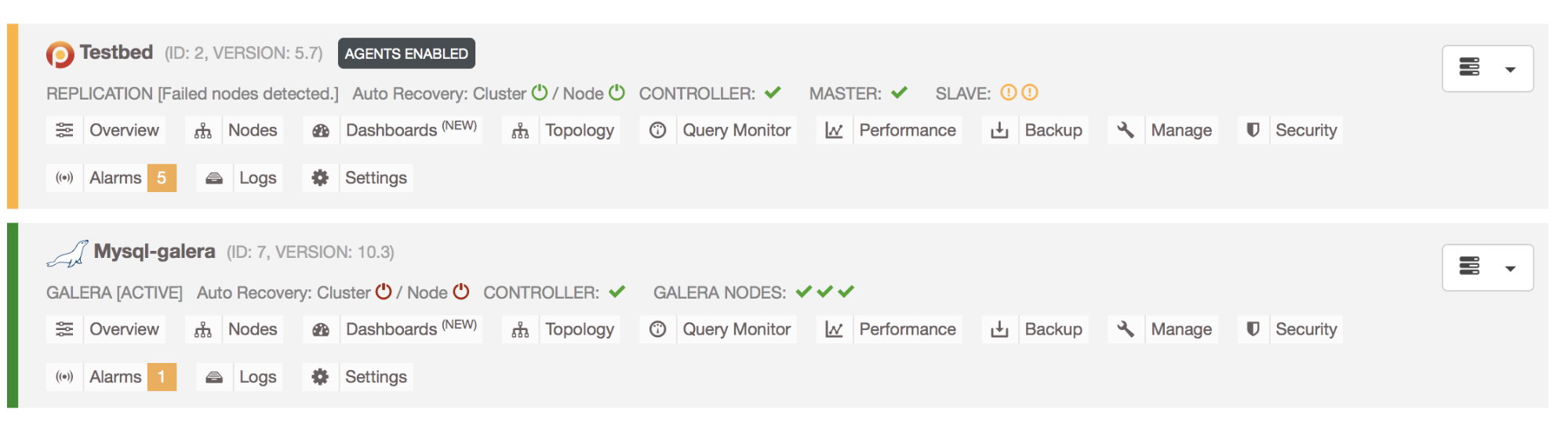Viewport: 1568px width, 439px height.
Task: Open Testbed Overview tab
Action: point(106,131)
